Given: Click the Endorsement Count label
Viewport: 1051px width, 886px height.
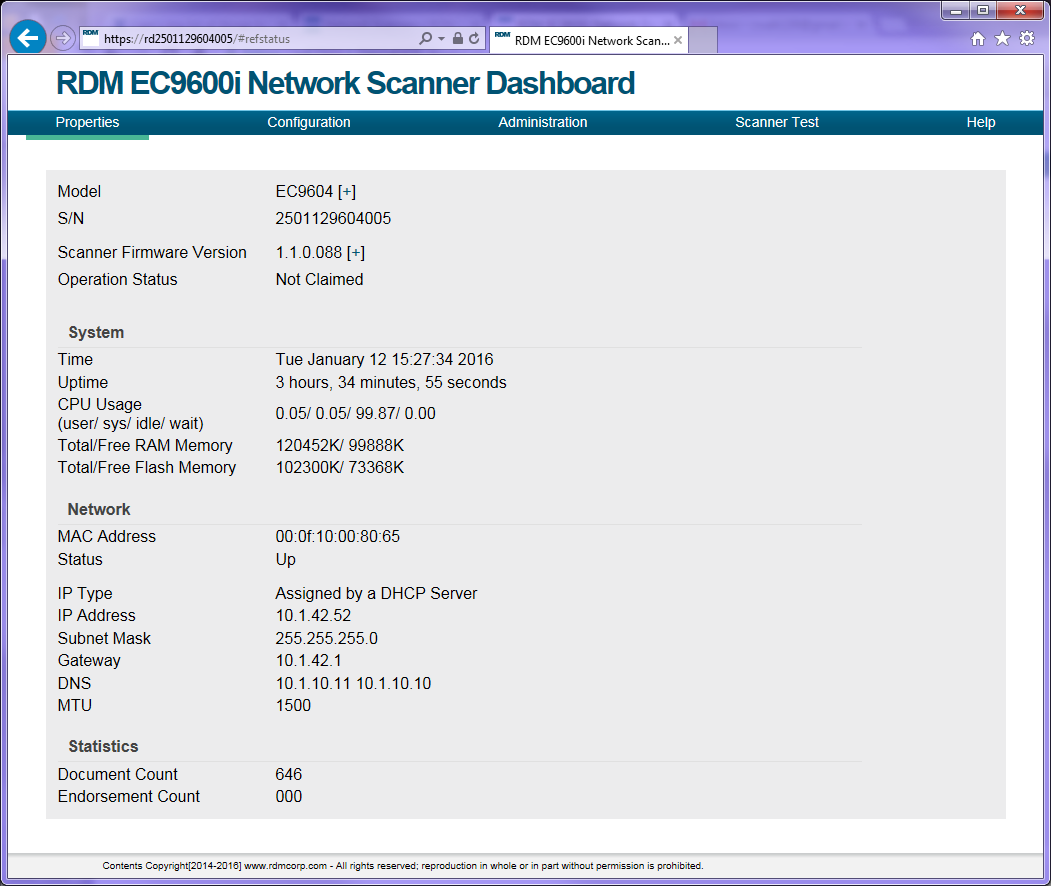Looking at the screenshot, I should [x=129, y=796].
